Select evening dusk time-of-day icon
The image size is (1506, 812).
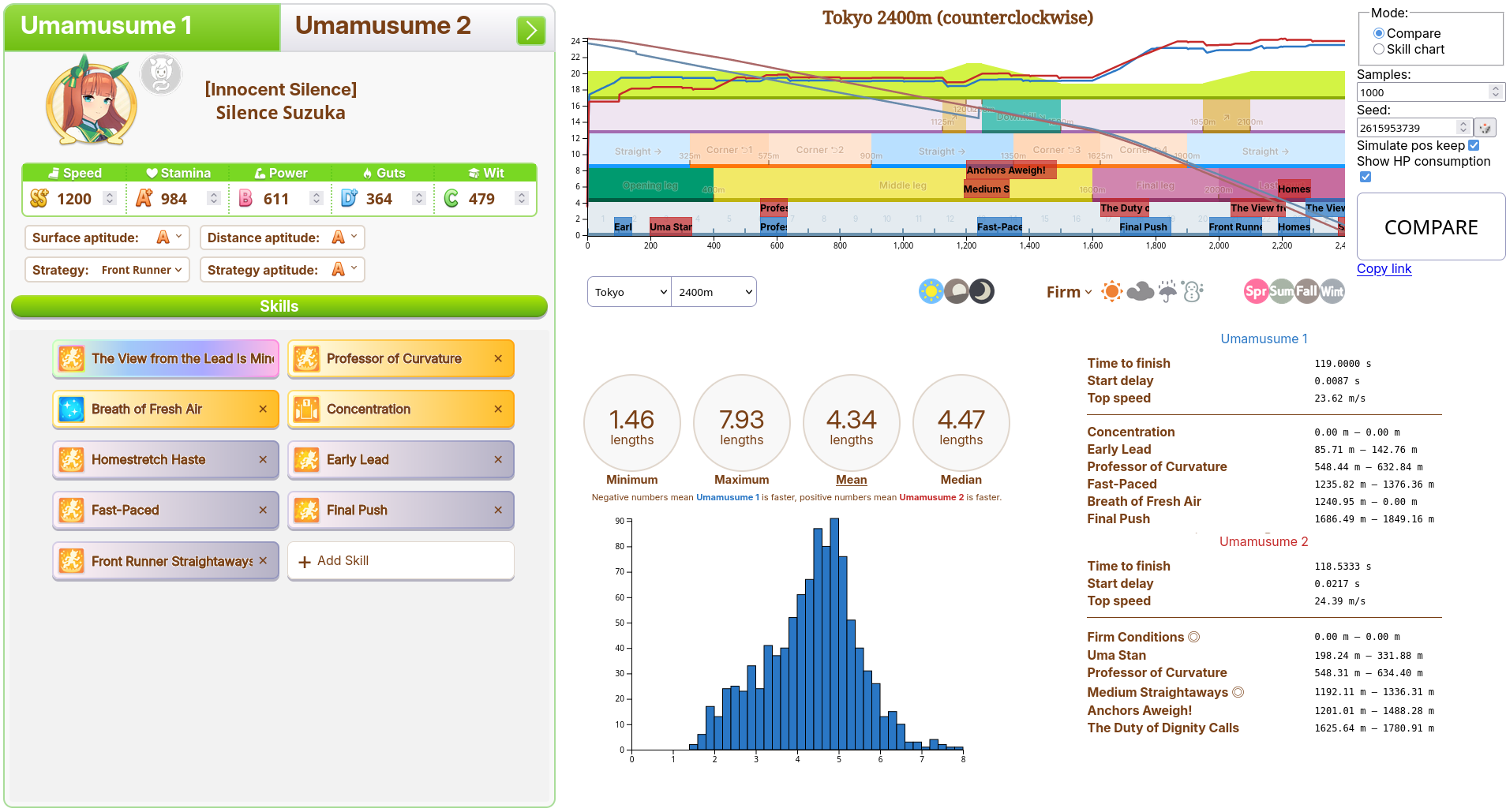(957, 291)
